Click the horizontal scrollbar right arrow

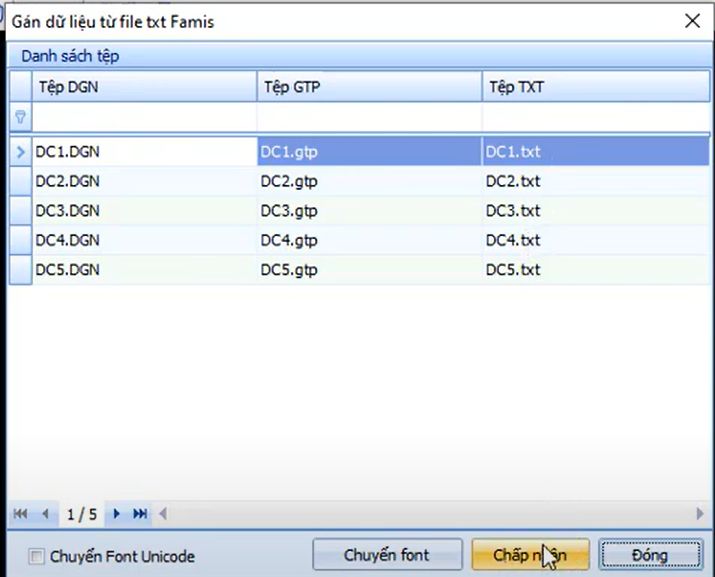click(x=700, y=514)
